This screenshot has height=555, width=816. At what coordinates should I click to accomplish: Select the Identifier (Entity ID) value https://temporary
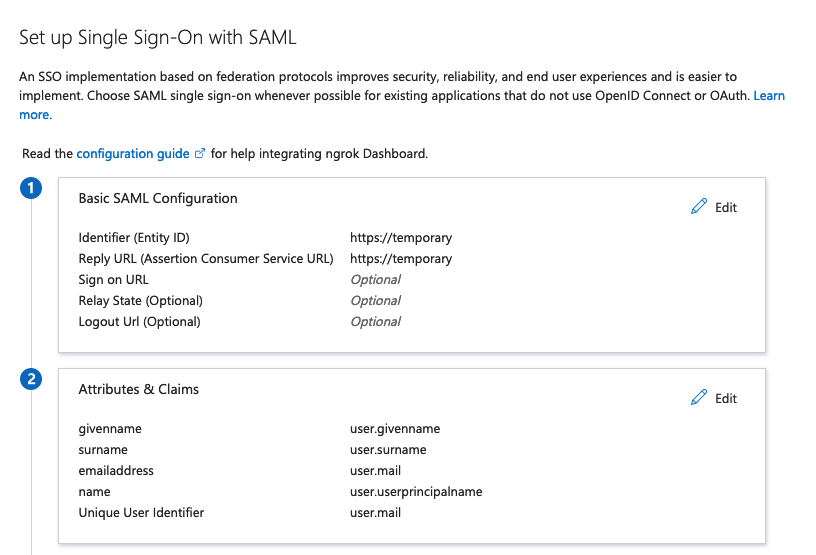pos(401,238)
